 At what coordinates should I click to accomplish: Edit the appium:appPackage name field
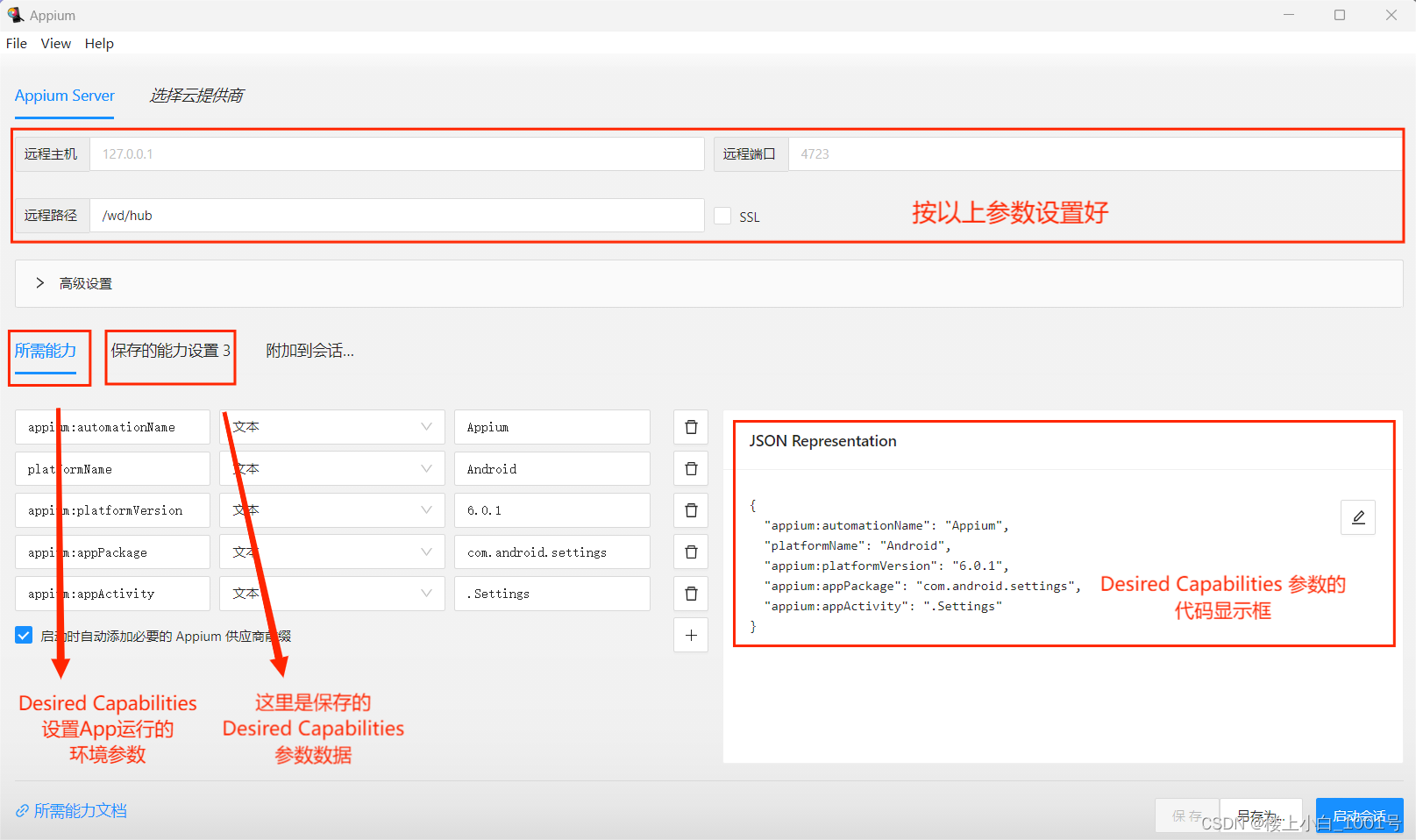point(112,552)
